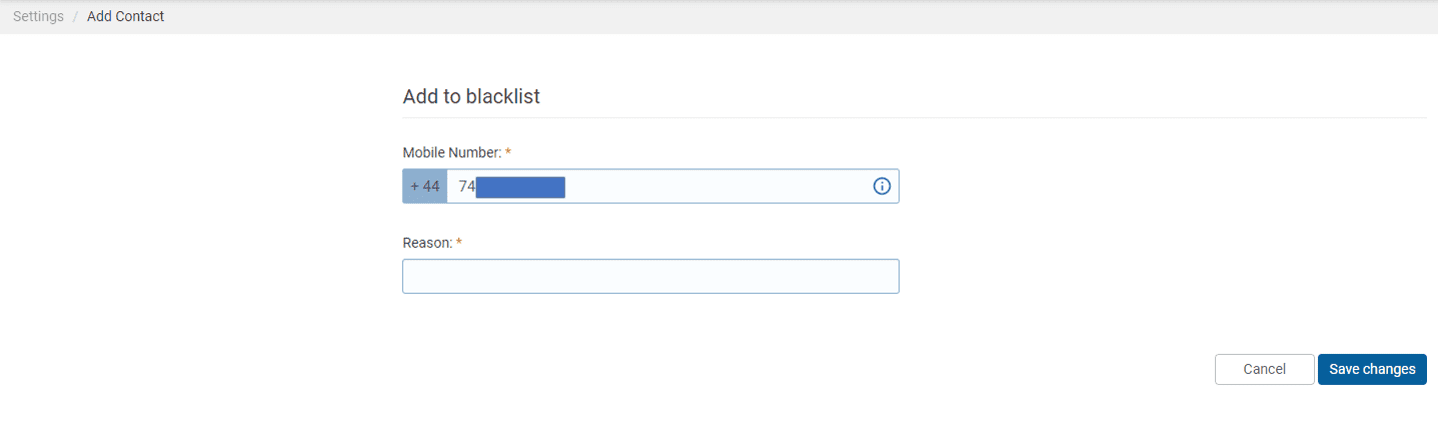Click the blue redacted block in number
The image size is (1438, 421).
coord(521,187)
